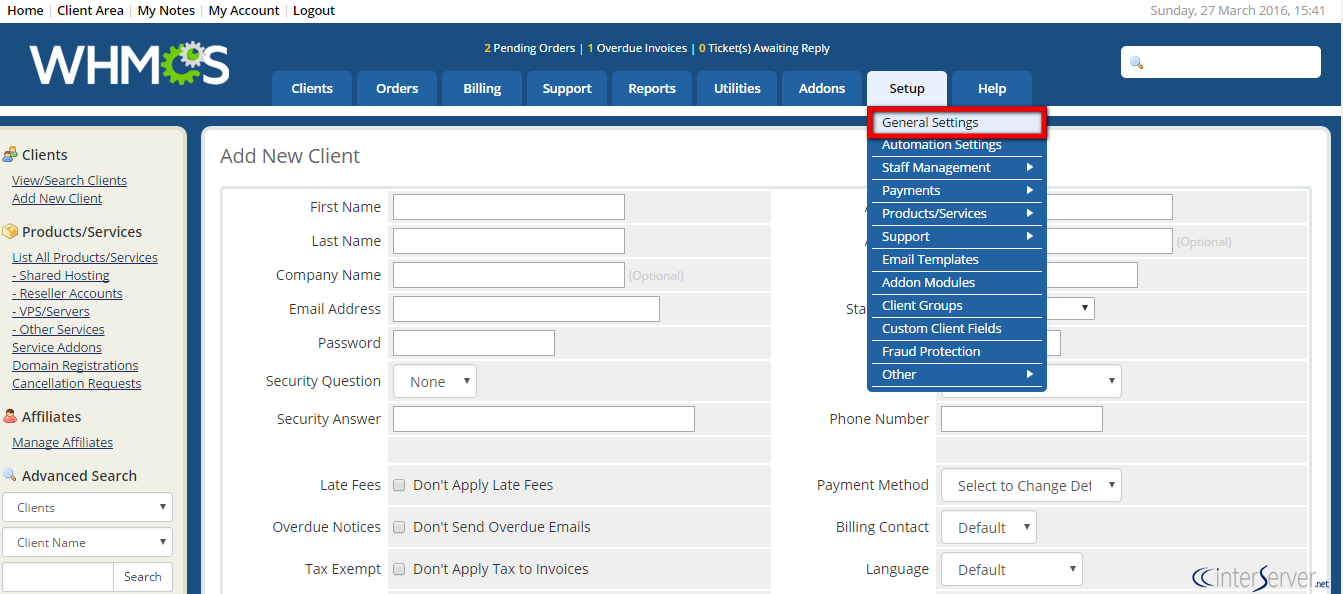Click the Clients sidebar section icon
Viewport: 1343px width, 594px height.
pyautogui.click(x=10, y=155)
